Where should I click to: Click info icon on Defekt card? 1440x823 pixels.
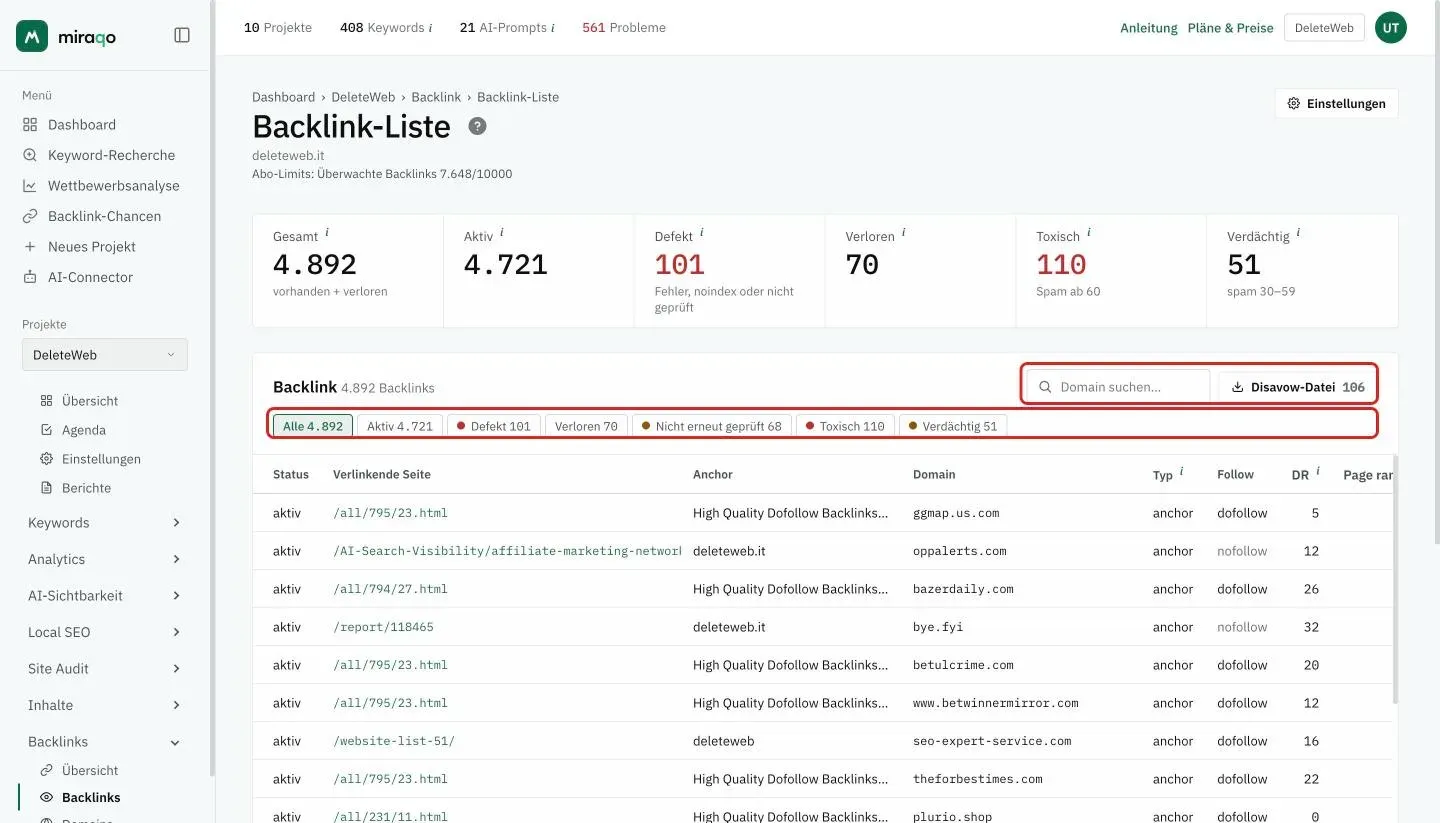pos(702,232)
